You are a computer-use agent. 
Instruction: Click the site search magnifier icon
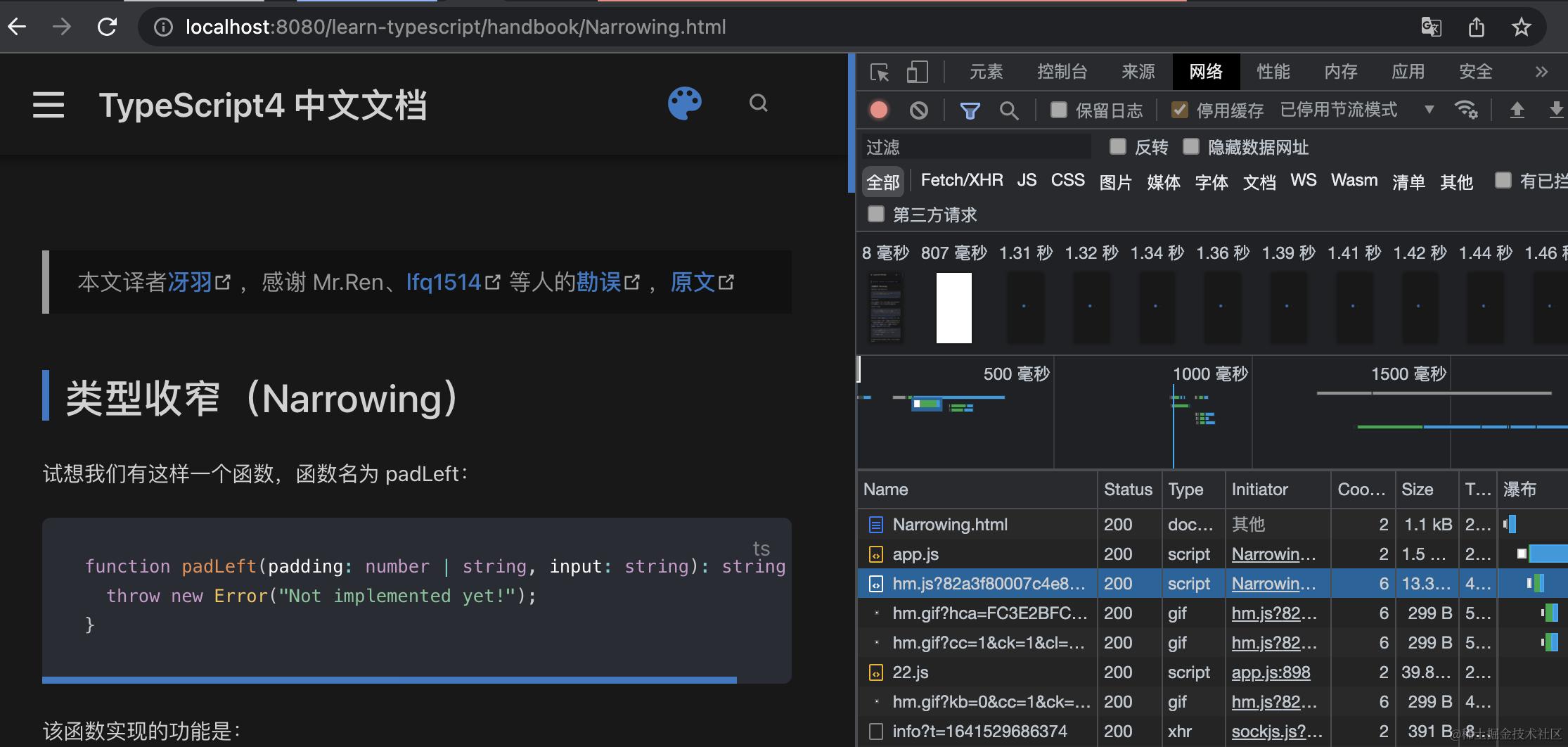[x=759, y=104]
